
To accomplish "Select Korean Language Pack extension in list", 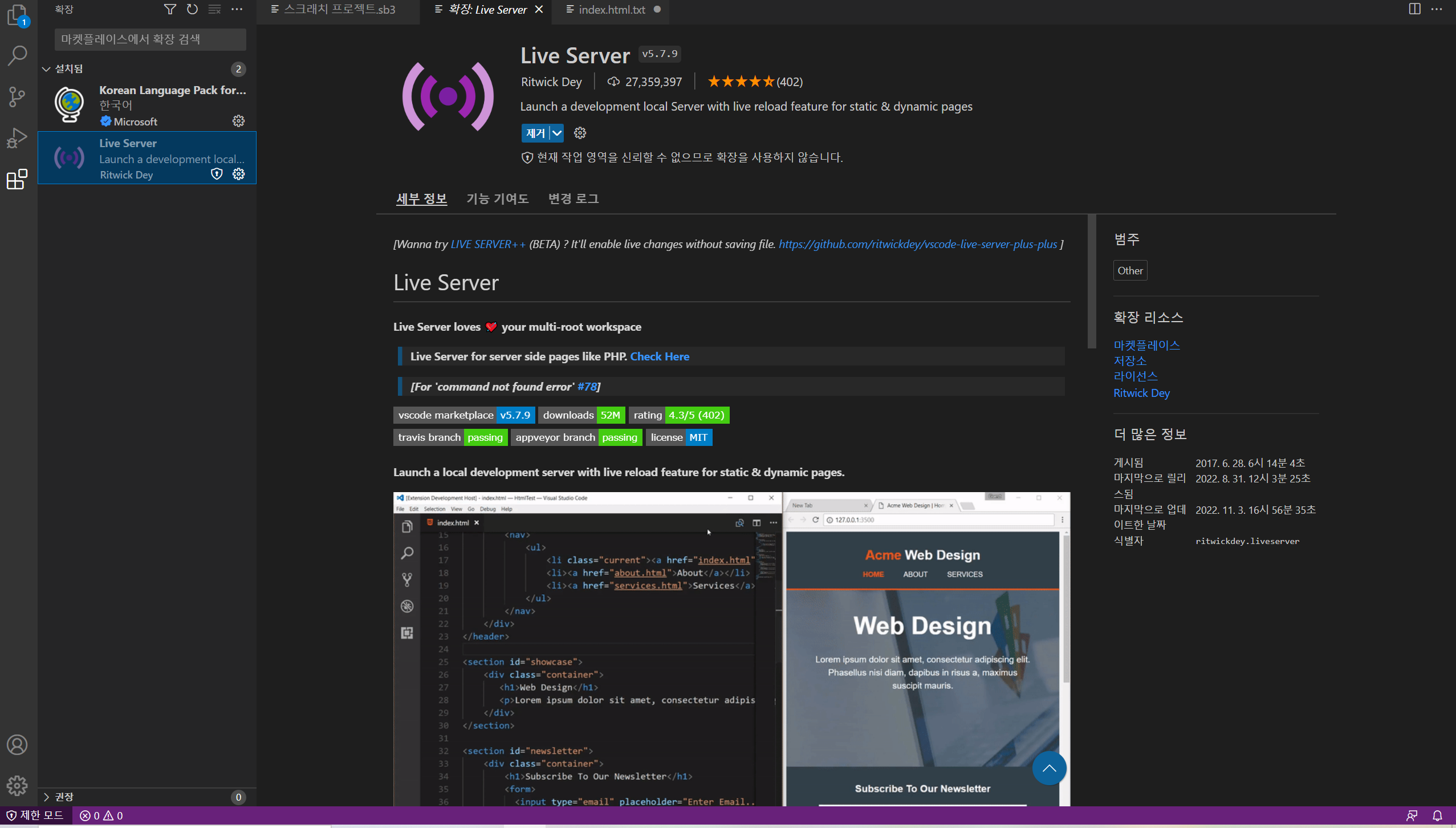I will click(x=147, y=105).
